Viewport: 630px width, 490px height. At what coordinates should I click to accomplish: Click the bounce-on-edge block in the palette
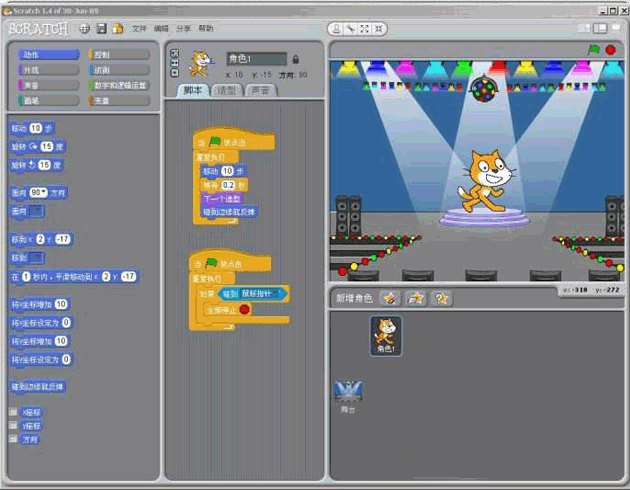coord(37,386)
